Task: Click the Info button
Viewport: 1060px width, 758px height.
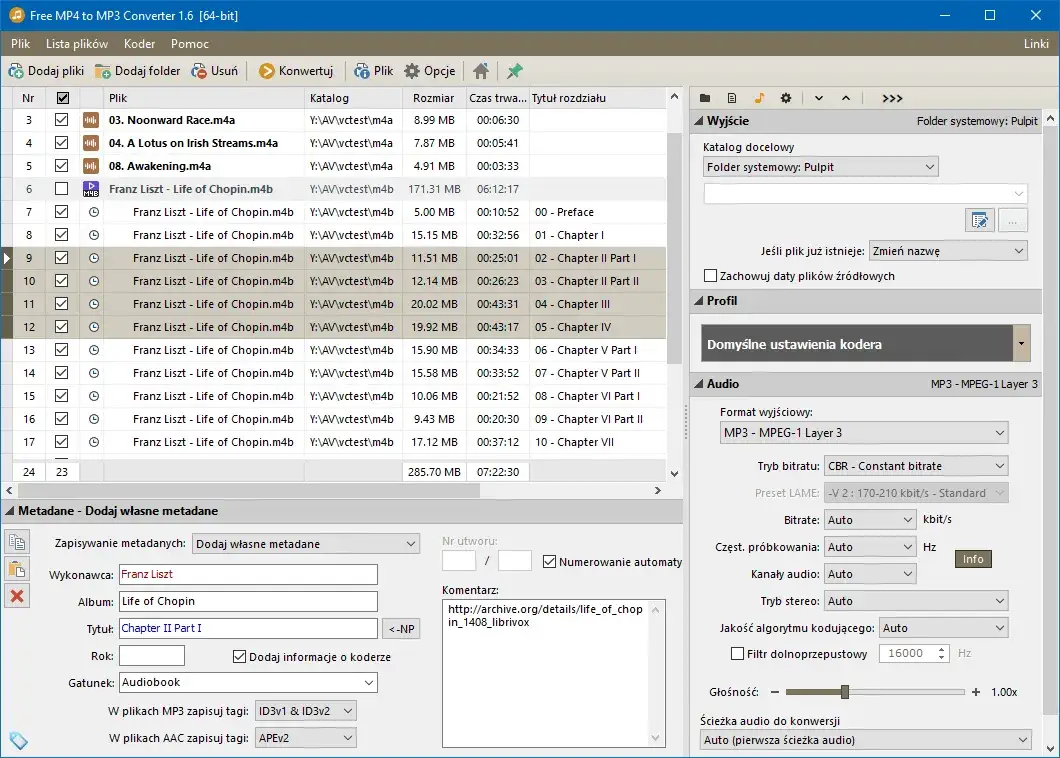Action: pos(973,559)
